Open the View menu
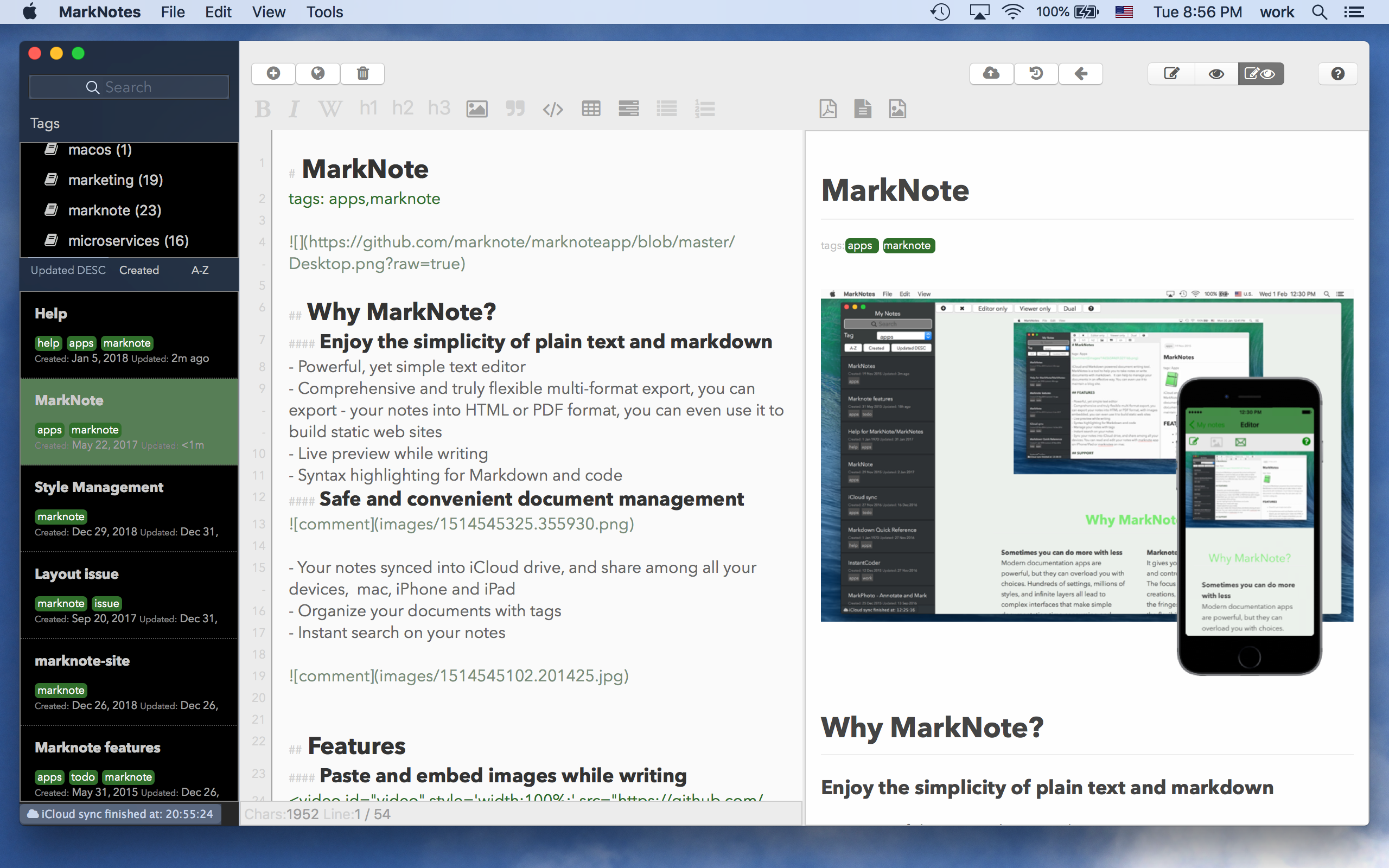1389x868 pixels. [268, 12]
